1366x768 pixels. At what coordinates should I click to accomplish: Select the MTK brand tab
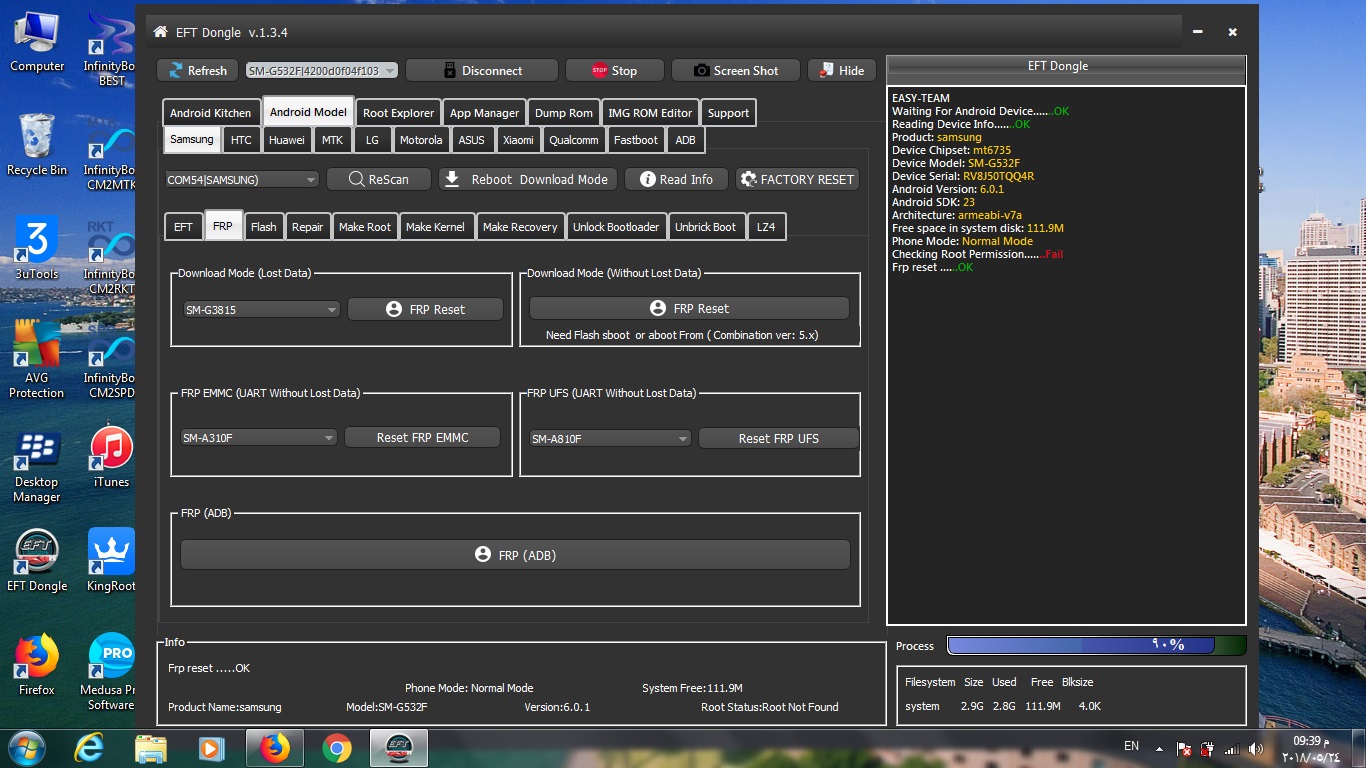point(332,140)
